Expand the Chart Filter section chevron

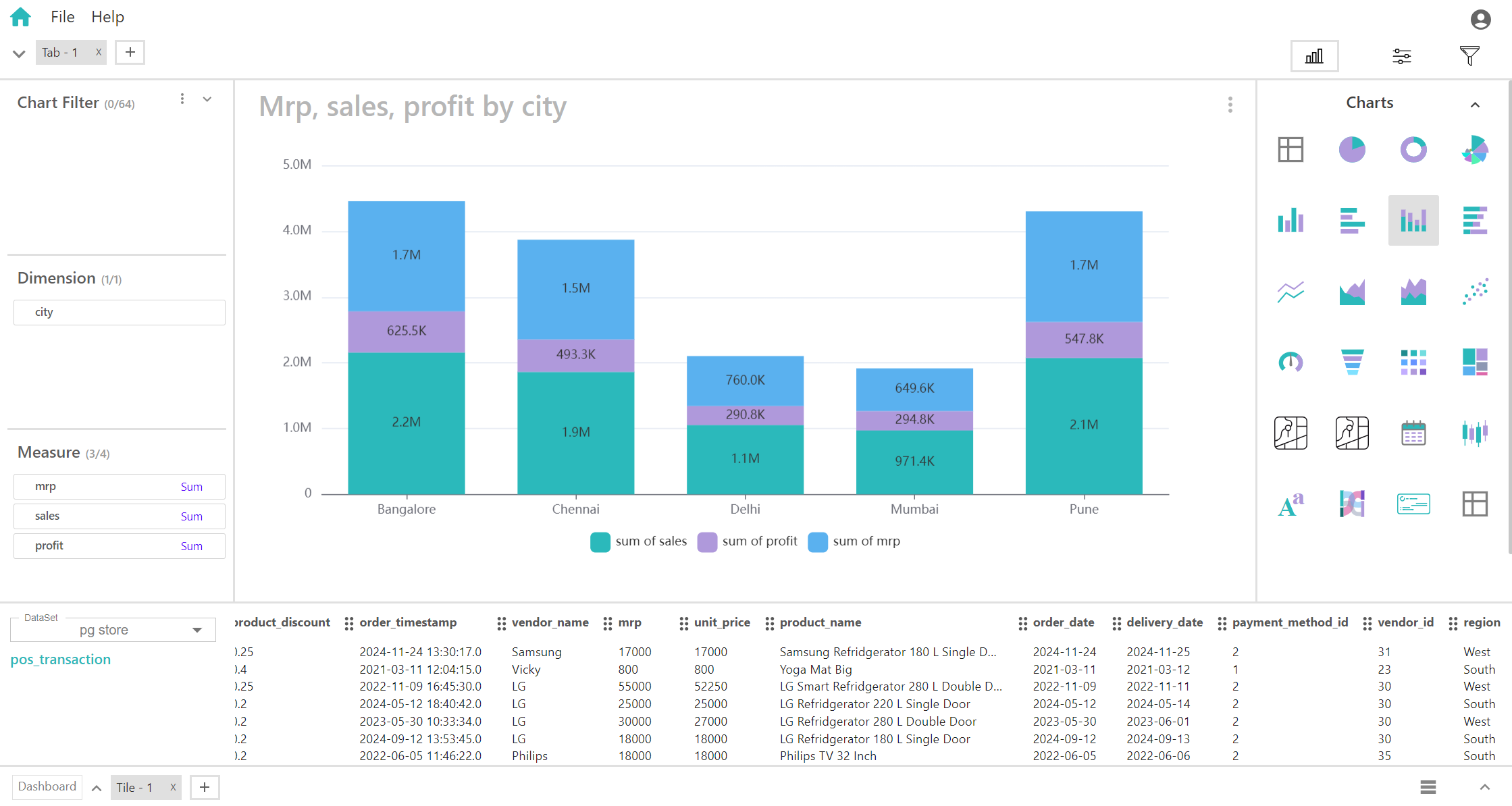click(x=207, y=100)
